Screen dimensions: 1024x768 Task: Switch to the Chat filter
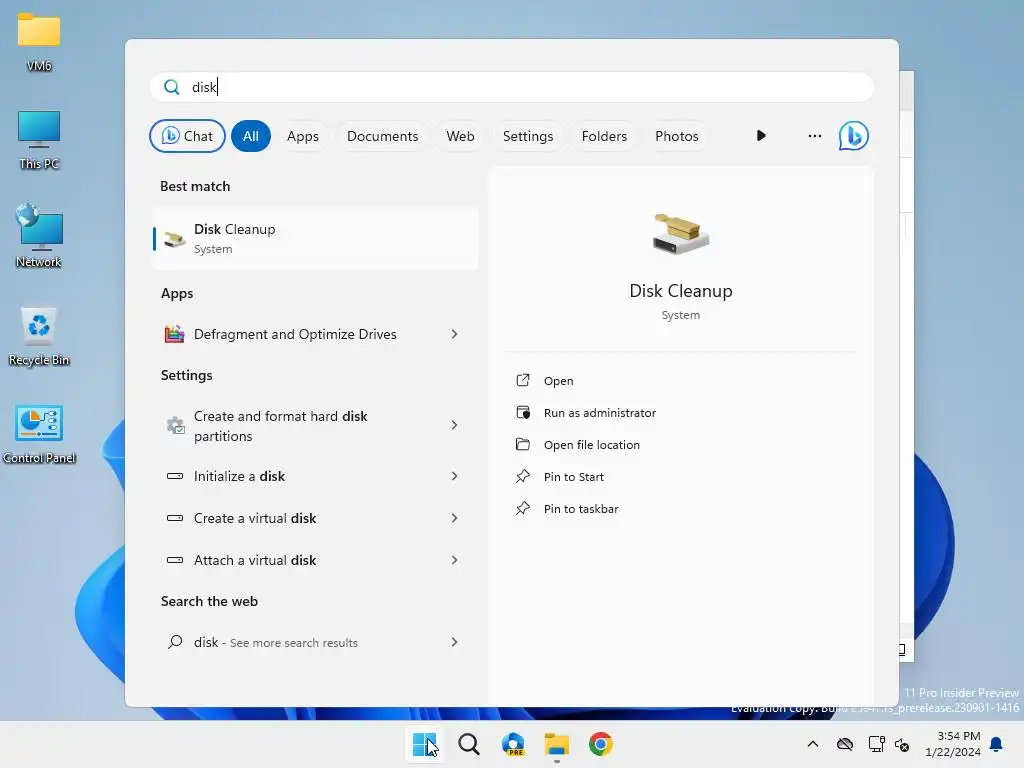(x=187, y=136)
